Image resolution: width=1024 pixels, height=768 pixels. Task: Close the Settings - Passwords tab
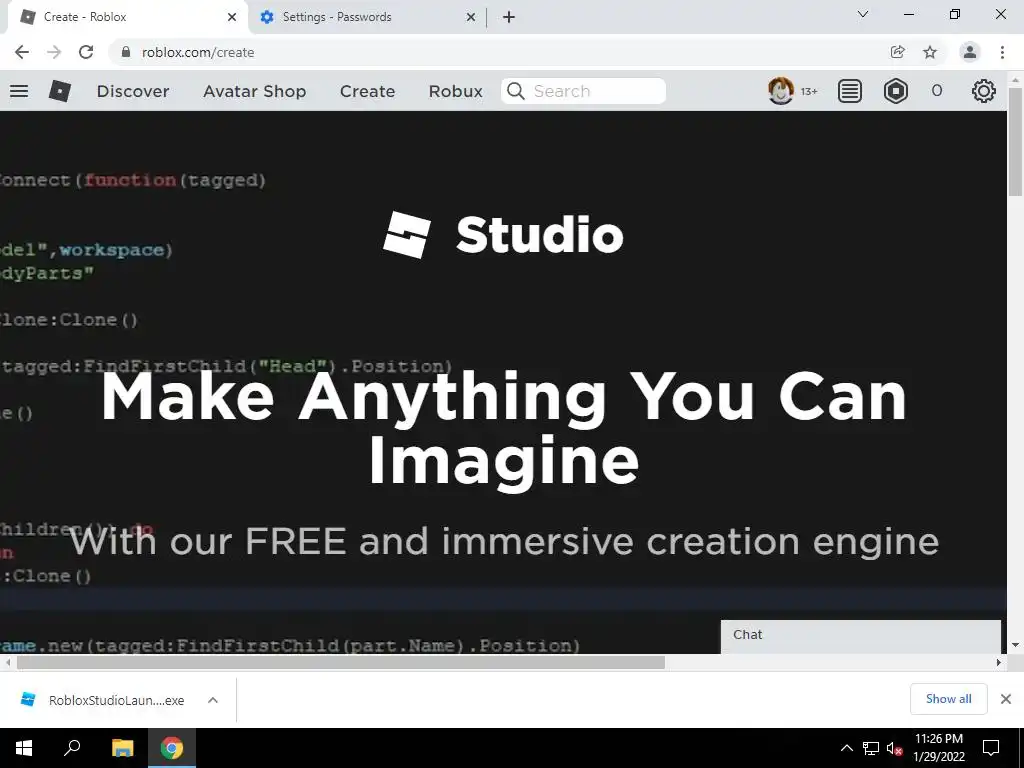[471, 17]
